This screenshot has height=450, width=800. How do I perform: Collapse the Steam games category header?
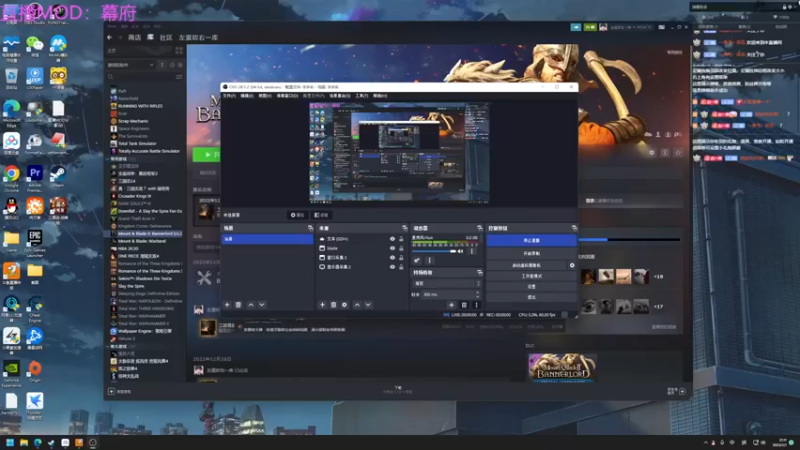pos(120,159)
